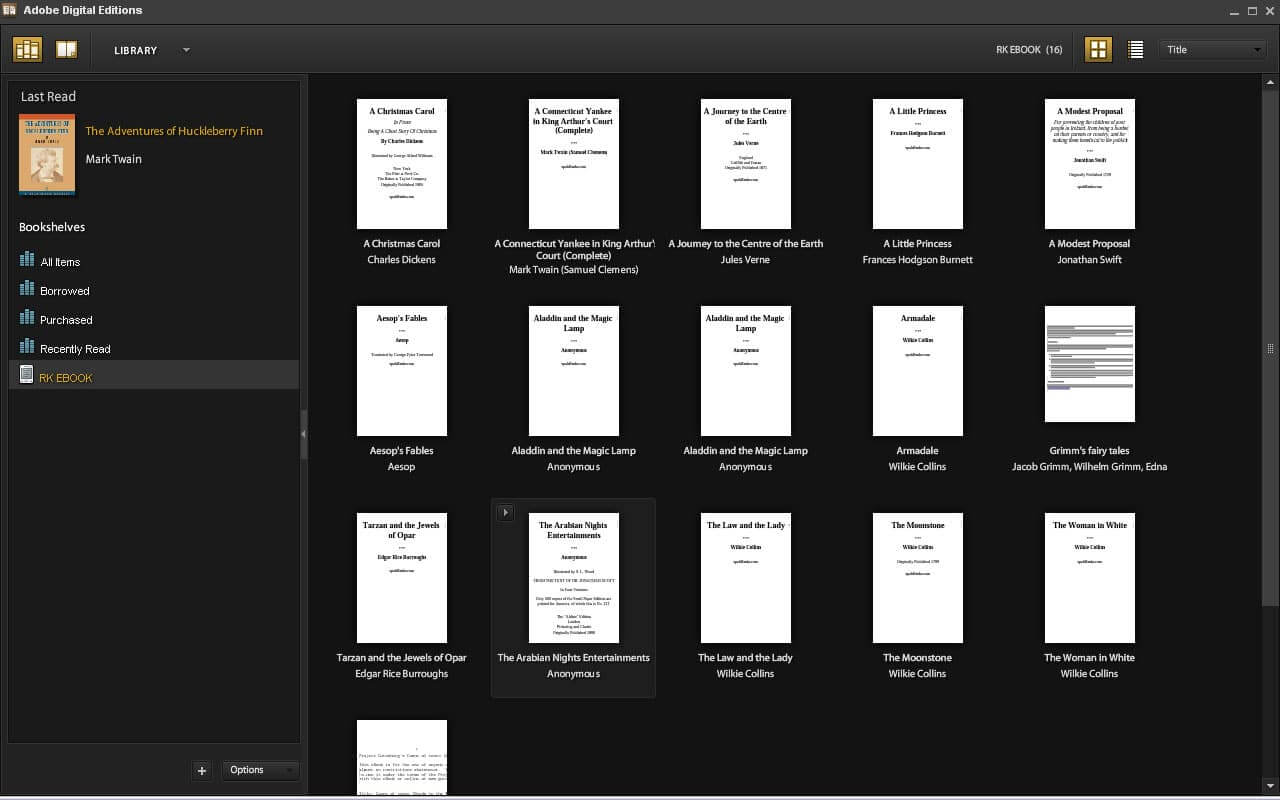Open Armadale book thumbnail
Screen dimensions: 1280x800
(918, 371)
